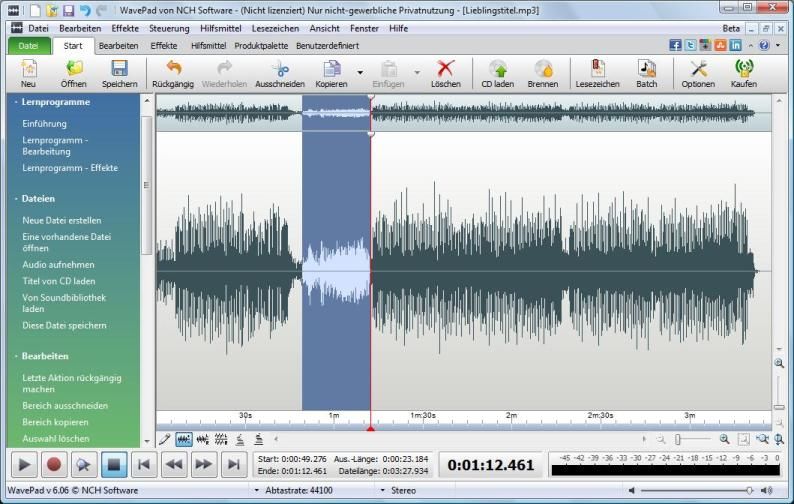Click the sidebar vertical scrollbar thumb
This screenshot has width=794, height=504.
pos(146,185)
